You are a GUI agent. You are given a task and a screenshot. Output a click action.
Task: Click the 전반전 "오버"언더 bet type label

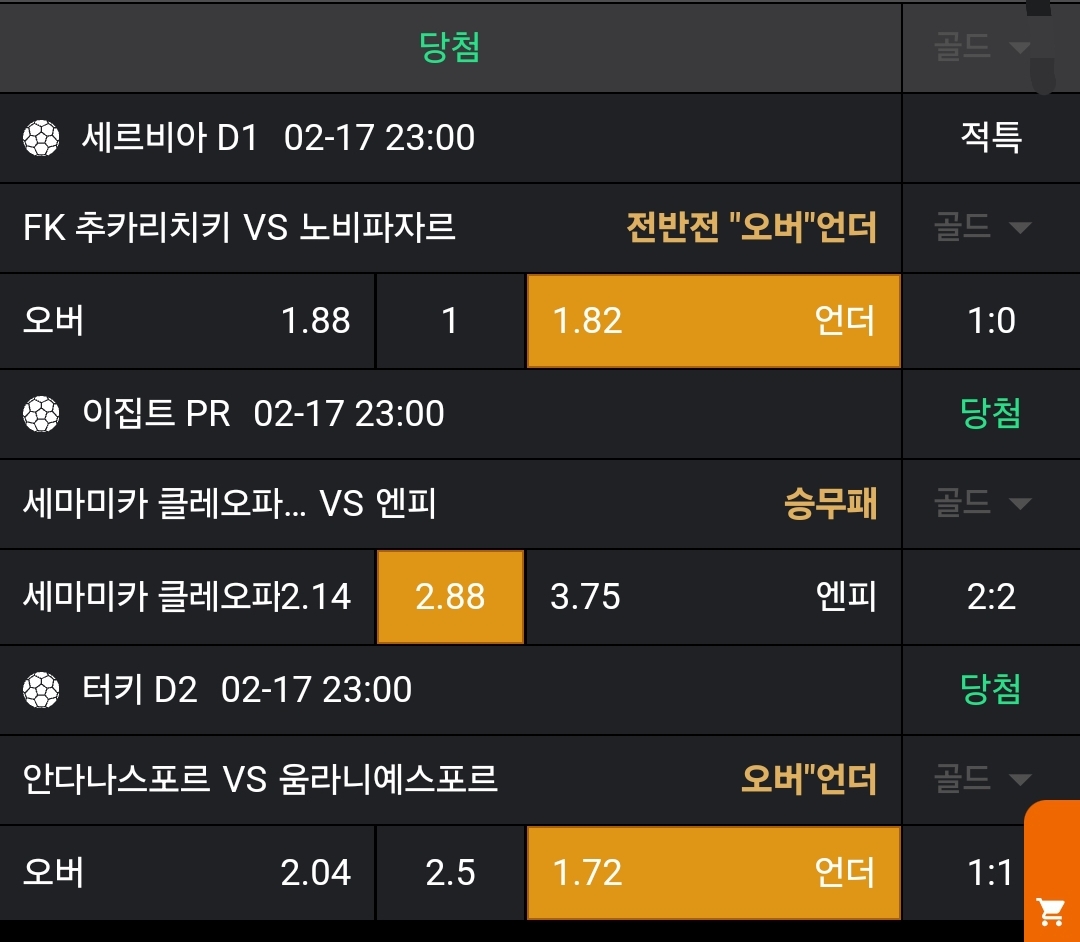751,228
